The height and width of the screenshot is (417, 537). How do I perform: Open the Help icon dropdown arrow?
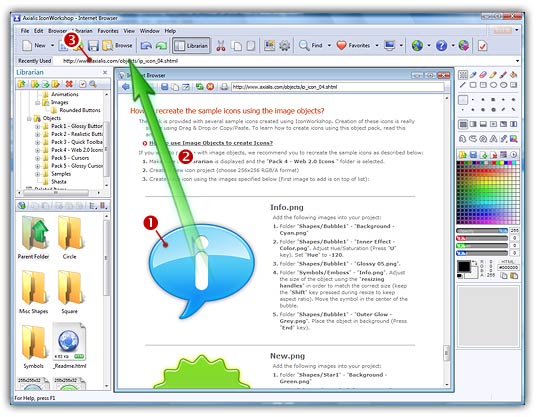pos(453,46)
